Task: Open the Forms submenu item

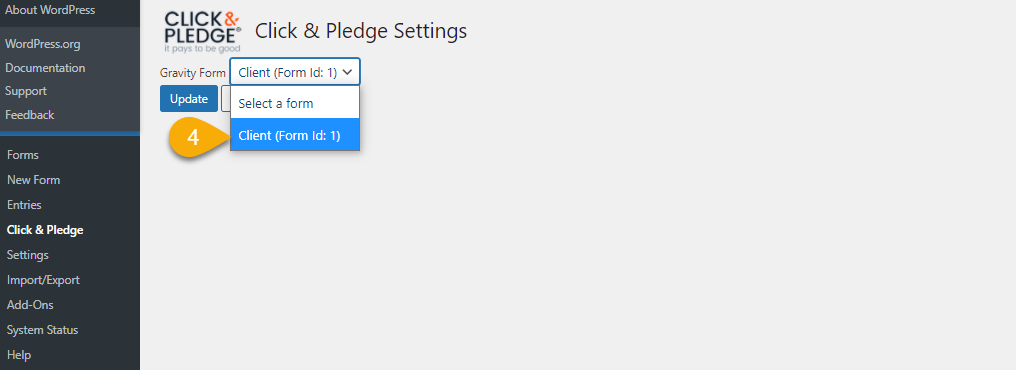Action: point(23,155)
